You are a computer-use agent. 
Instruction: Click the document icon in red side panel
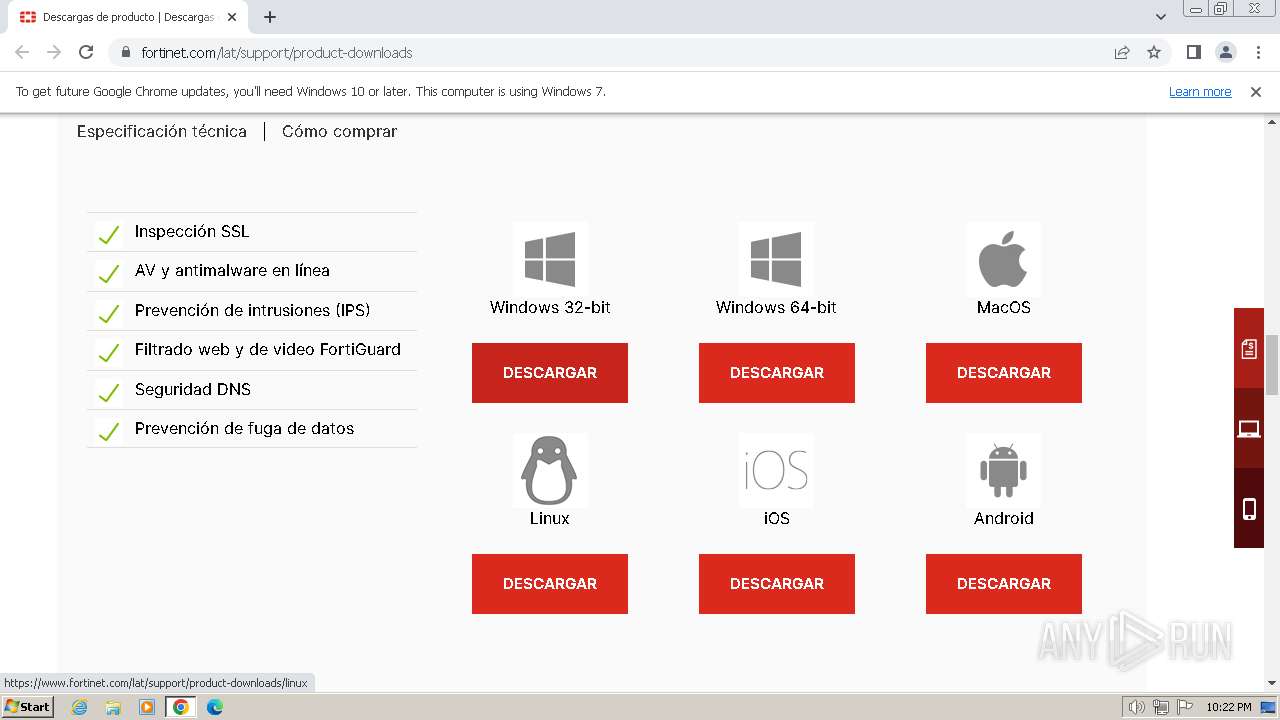(1249, 348)
